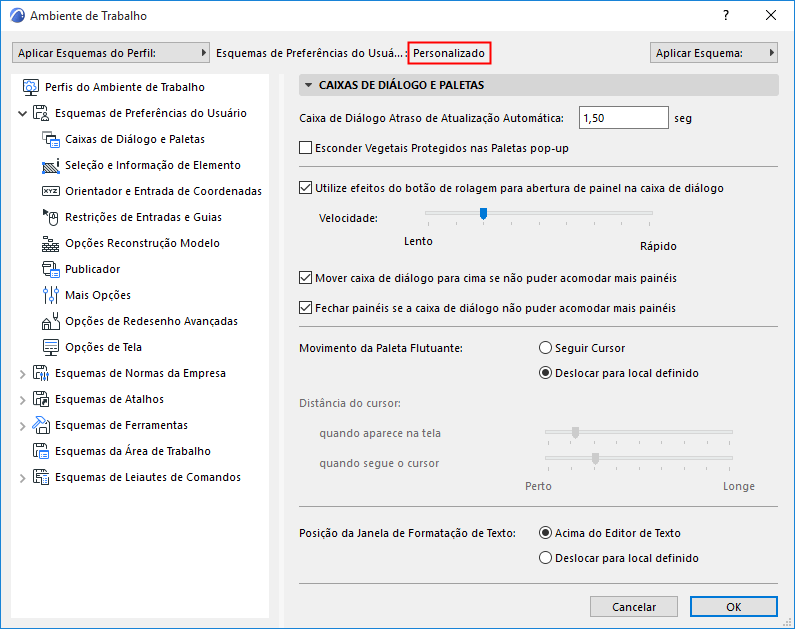Click the Esquemas de Preferências do Usuá... label
This screenshot has height=629, width=795.
(x=312, y=53)
